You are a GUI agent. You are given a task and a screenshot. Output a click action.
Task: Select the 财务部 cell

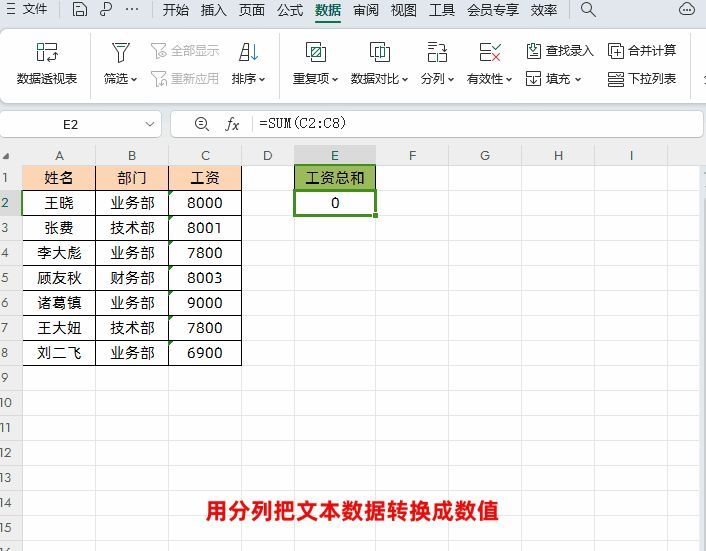(x=132, y=278)
